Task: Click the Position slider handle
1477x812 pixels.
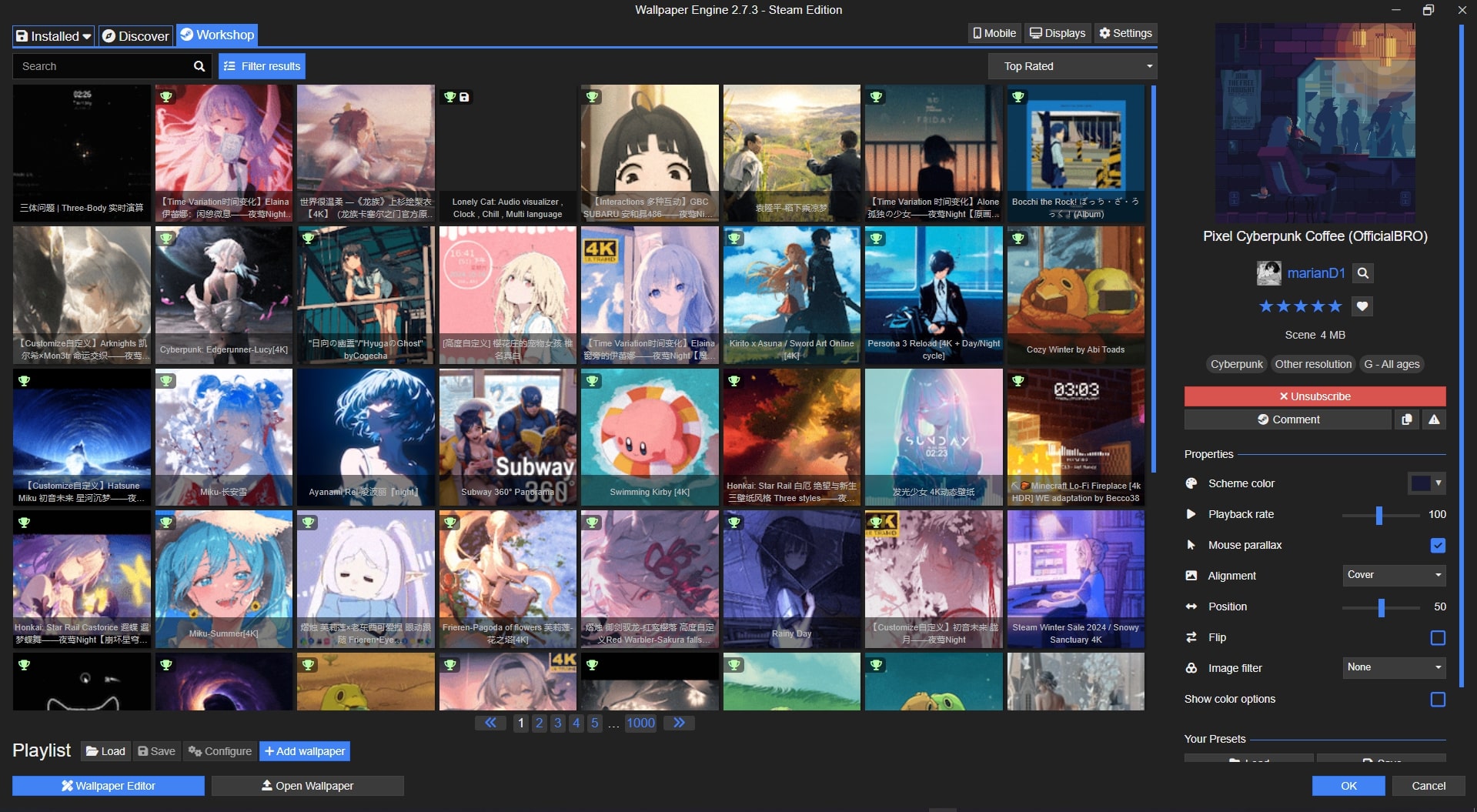Action: pyautogui.click(x=1382, y=607)
